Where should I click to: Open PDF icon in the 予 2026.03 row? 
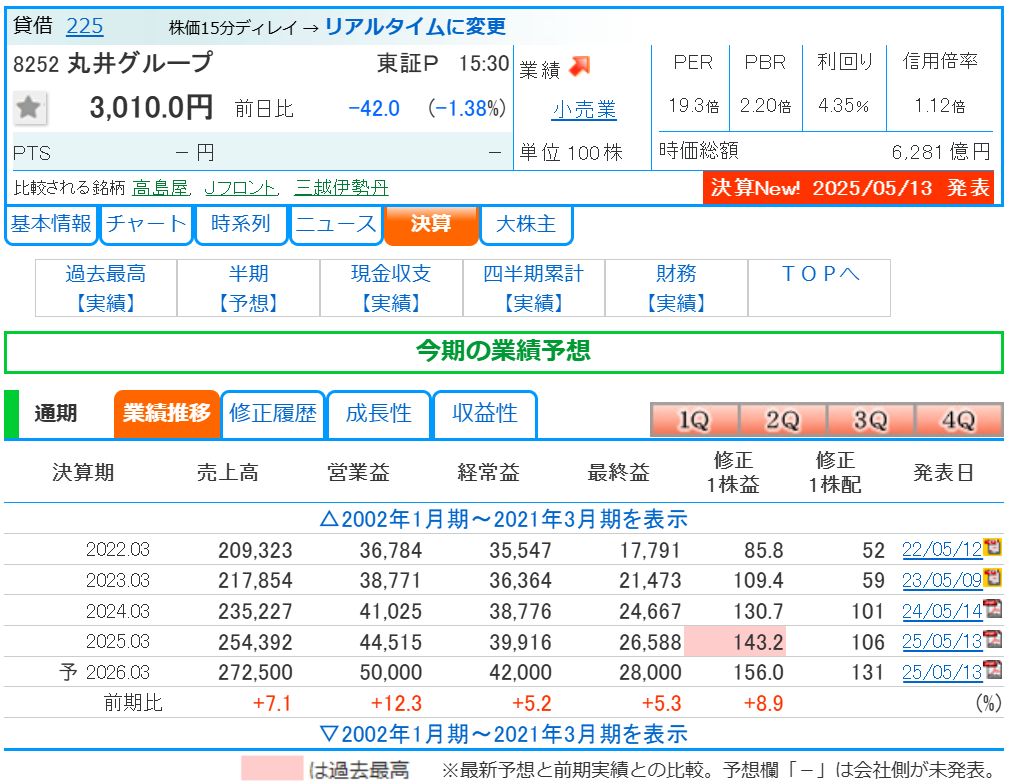(993, 670)
